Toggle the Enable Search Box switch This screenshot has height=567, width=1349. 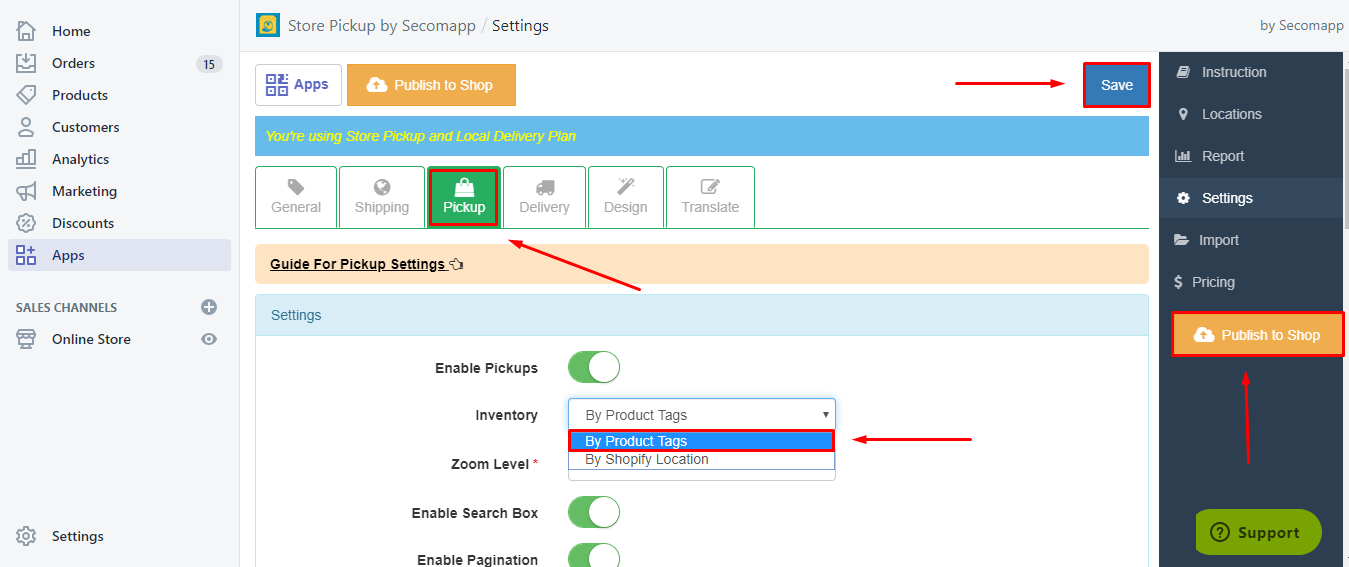tap(594, 512)
